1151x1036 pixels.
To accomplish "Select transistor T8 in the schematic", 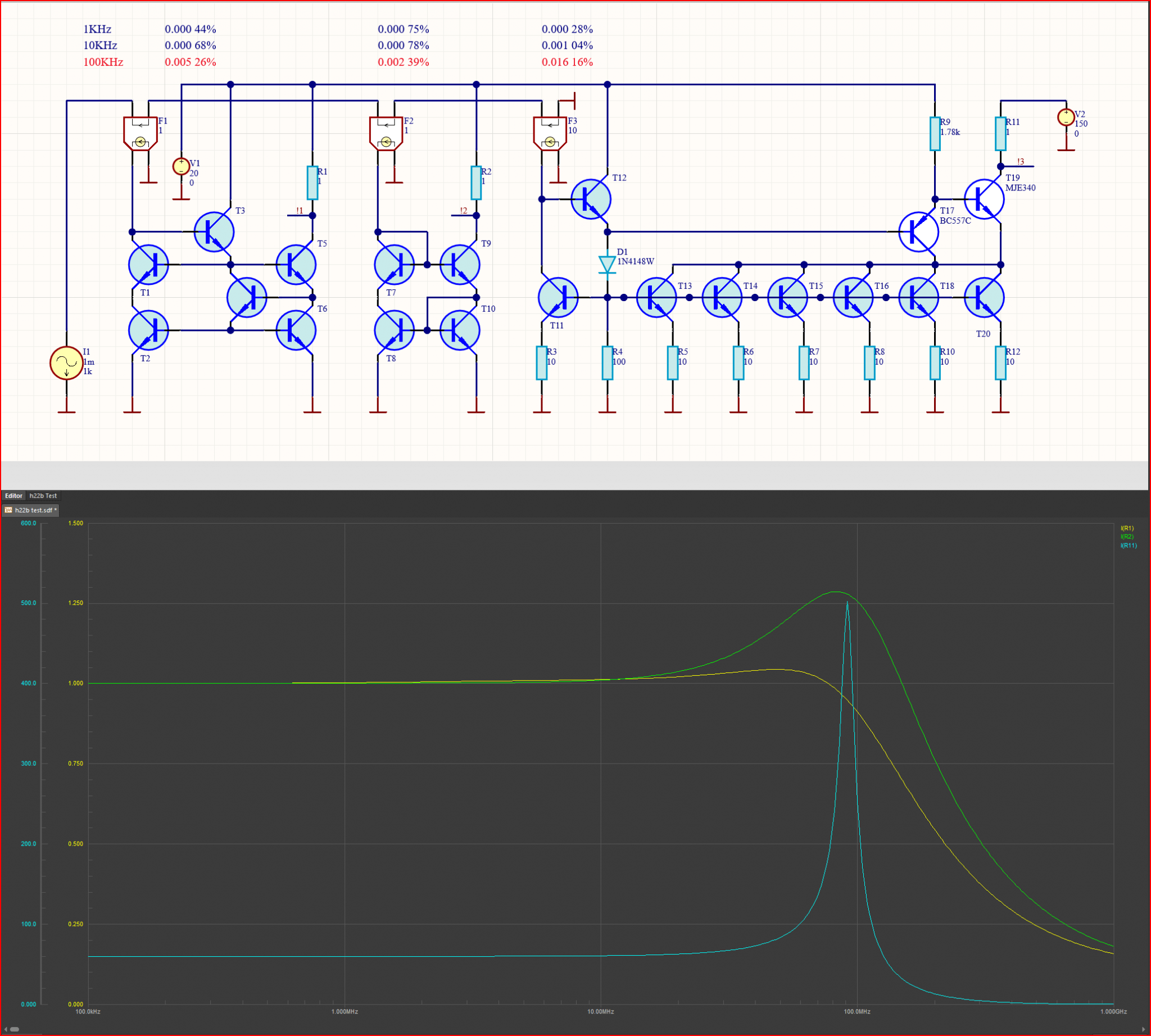I will [394, 330].
